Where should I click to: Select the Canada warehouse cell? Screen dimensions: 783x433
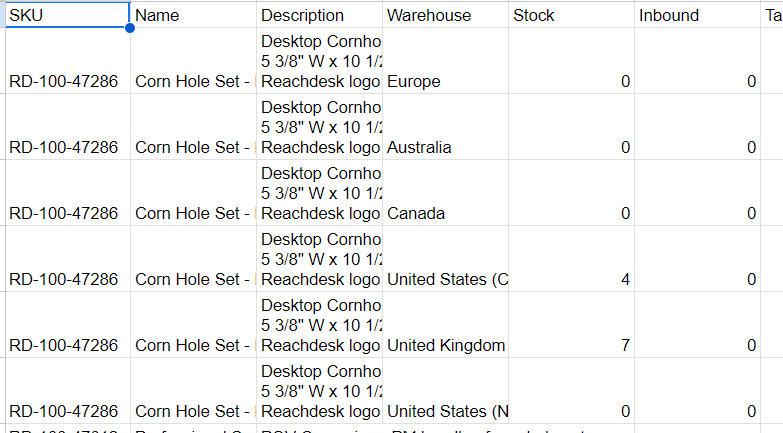pos(445,213)
